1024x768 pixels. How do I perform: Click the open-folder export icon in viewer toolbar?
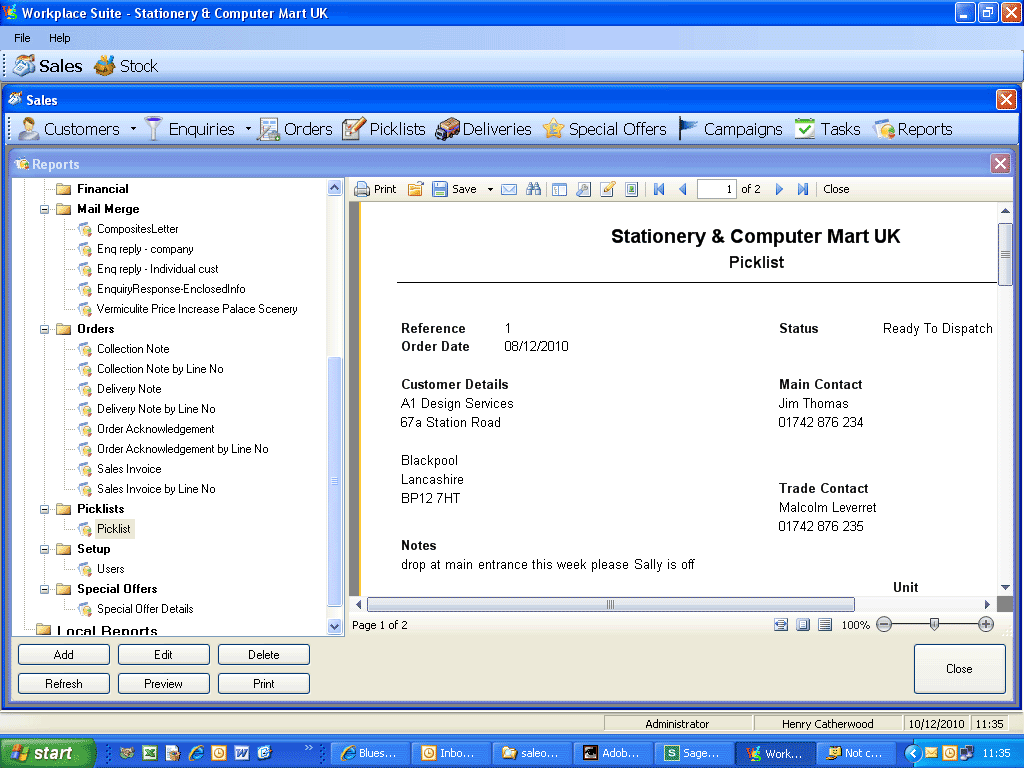click(415, 189)
